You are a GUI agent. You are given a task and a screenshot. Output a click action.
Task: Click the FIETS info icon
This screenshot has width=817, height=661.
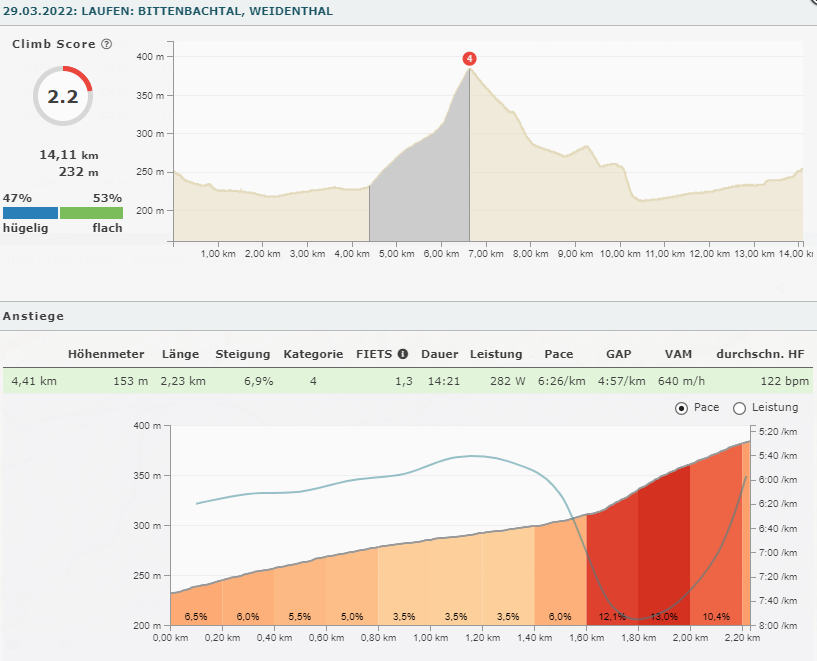click(x=403, y=354)
